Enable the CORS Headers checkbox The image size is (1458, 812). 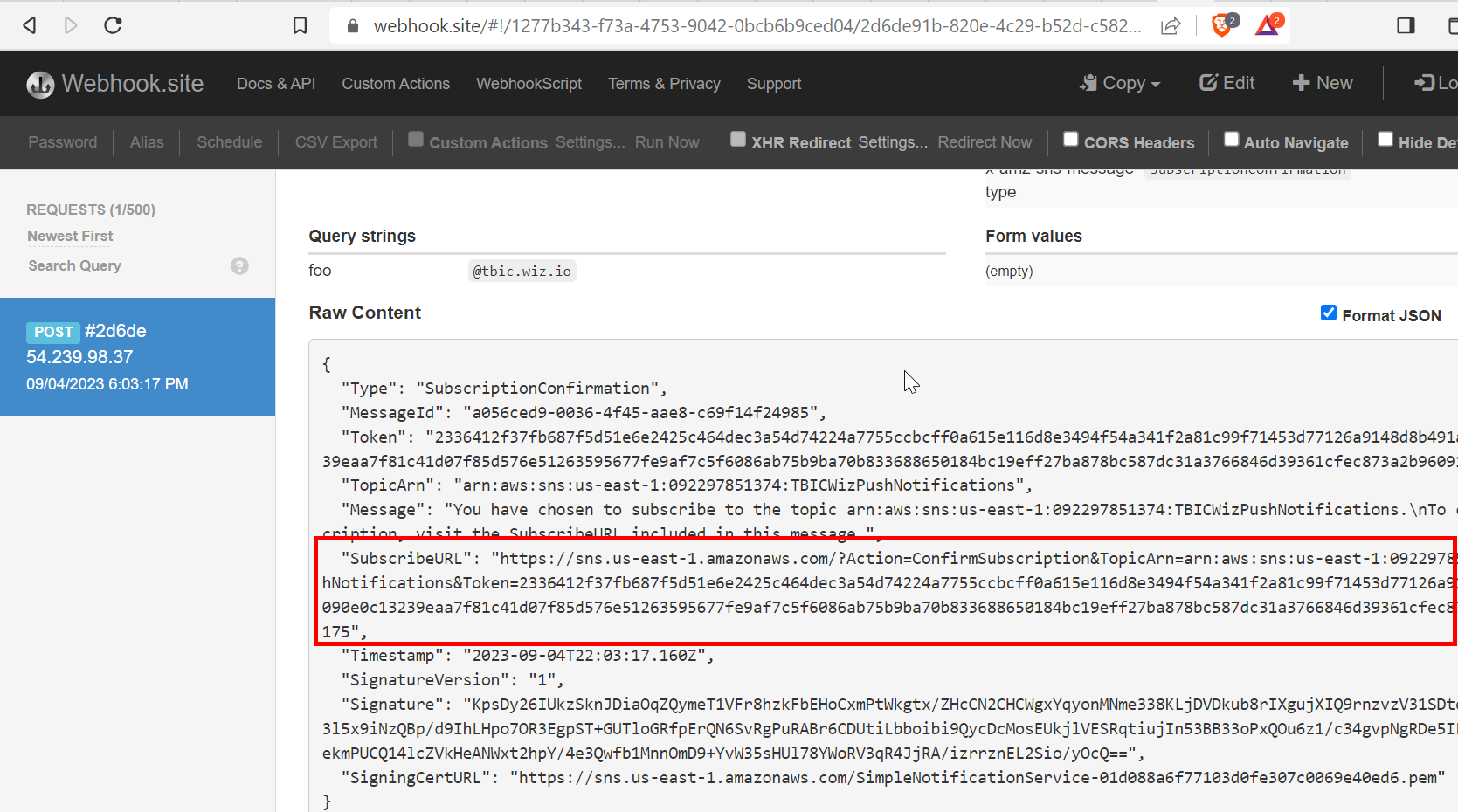[1070, 140]
